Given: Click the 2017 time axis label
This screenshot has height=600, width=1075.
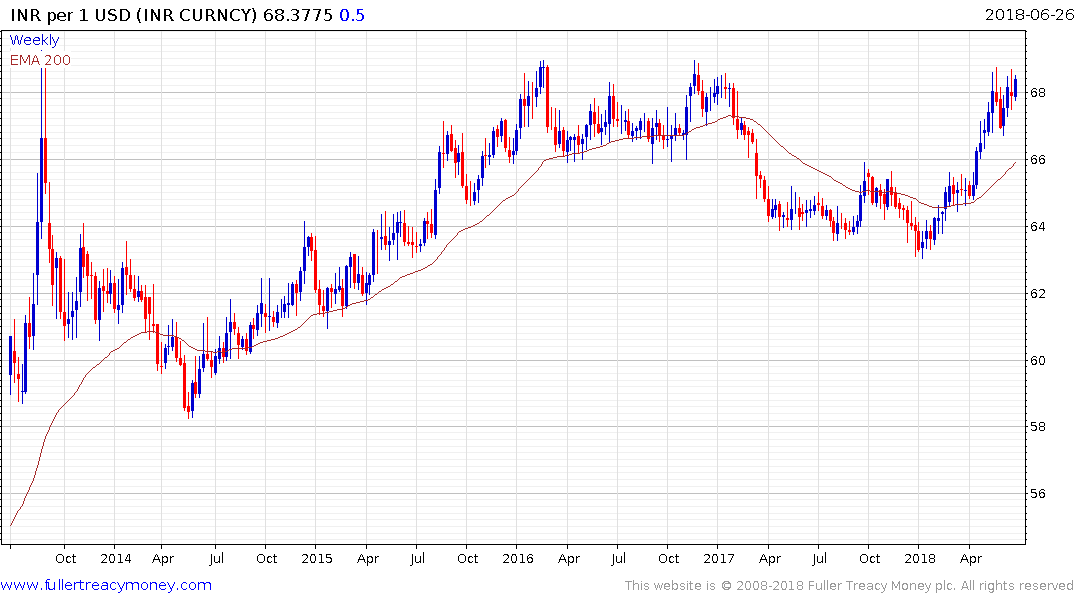Looking at the screenshot, I should [x=718, y=558].
